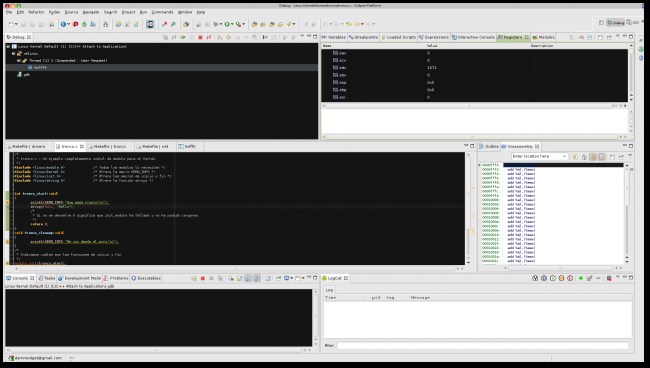Screen dimensions: 650x368
Task: Open the External Tools dropdown arrow
Action: 244,24
